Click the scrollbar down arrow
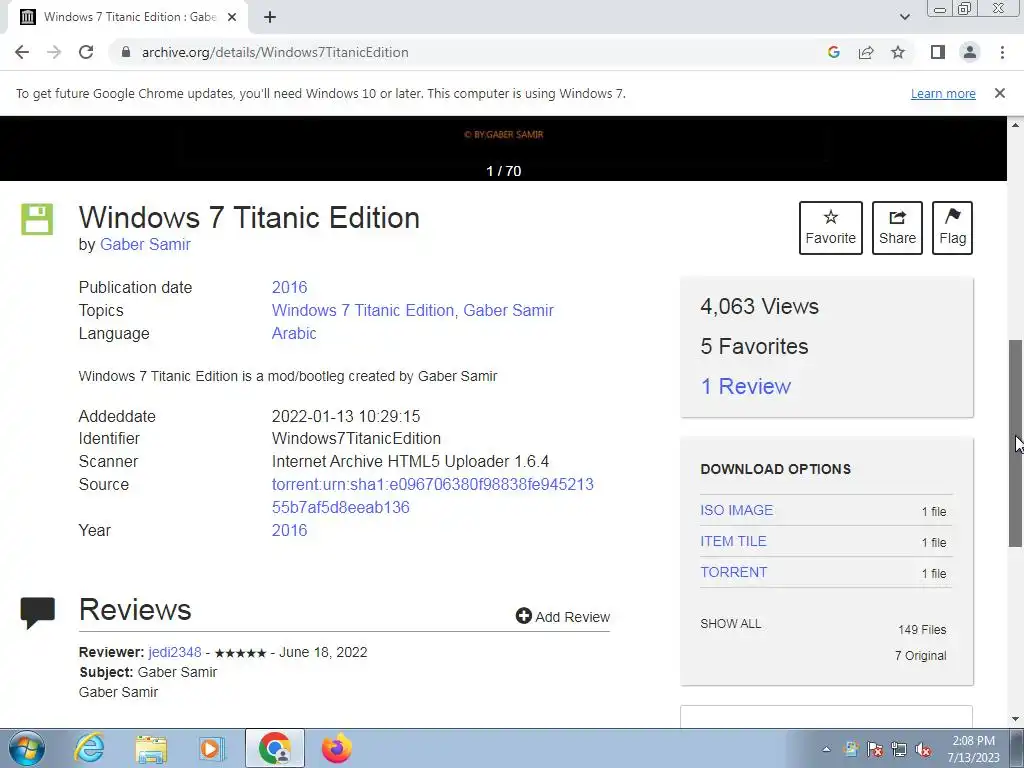This screenshot has width=1024, height=768. (1016, 719)
